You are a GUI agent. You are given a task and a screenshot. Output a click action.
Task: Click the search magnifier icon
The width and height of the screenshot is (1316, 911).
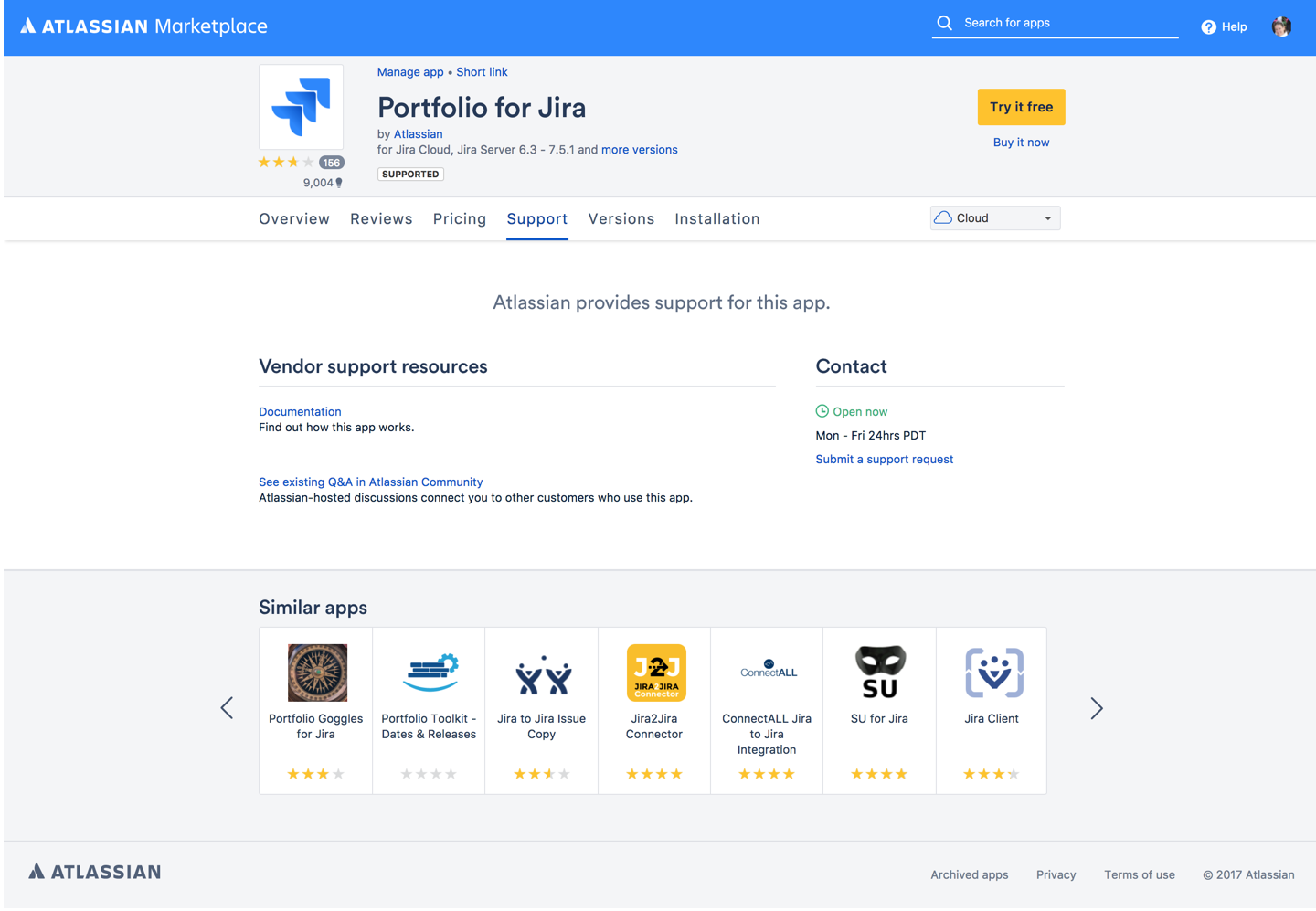945,23
